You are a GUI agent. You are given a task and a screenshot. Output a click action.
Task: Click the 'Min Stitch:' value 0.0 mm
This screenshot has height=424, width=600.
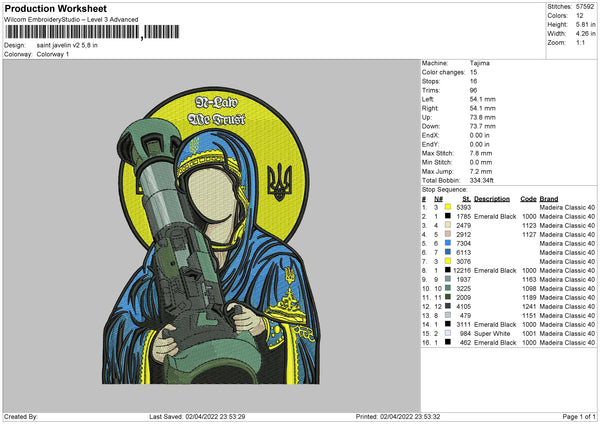[481, 162]
